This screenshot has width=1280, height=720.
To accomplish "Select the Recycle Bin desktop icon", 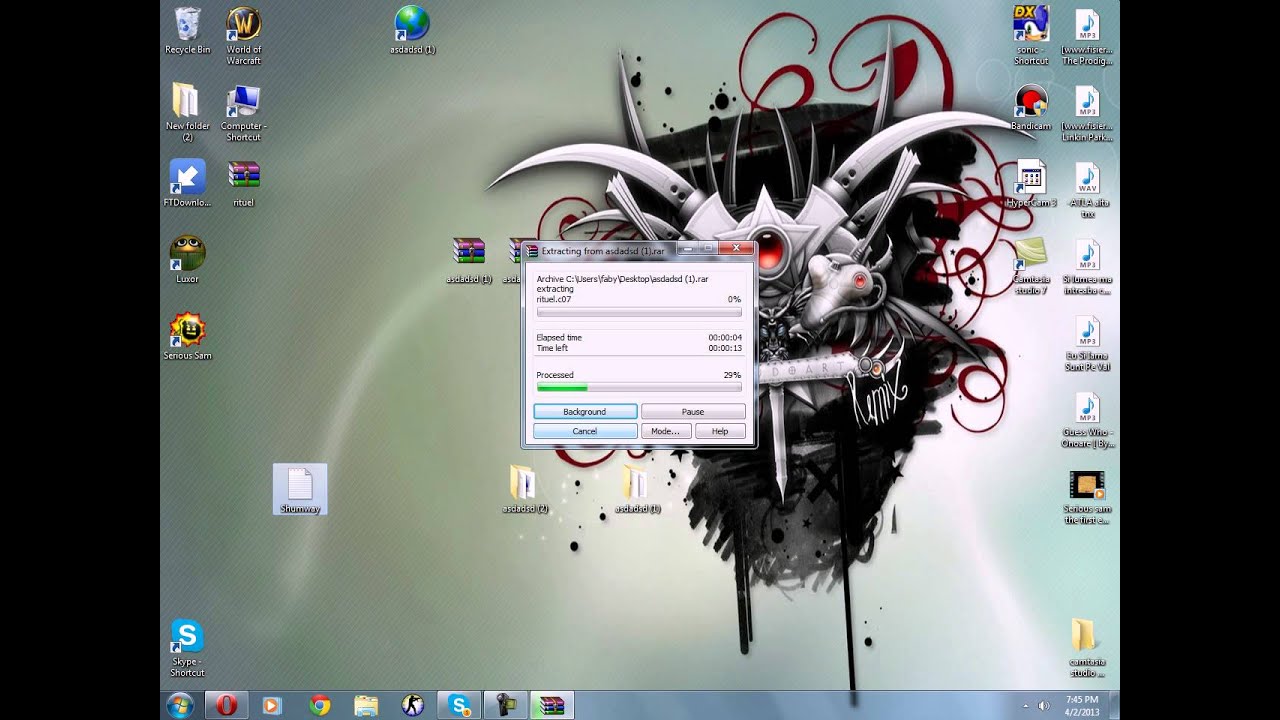I will (187, 30).
